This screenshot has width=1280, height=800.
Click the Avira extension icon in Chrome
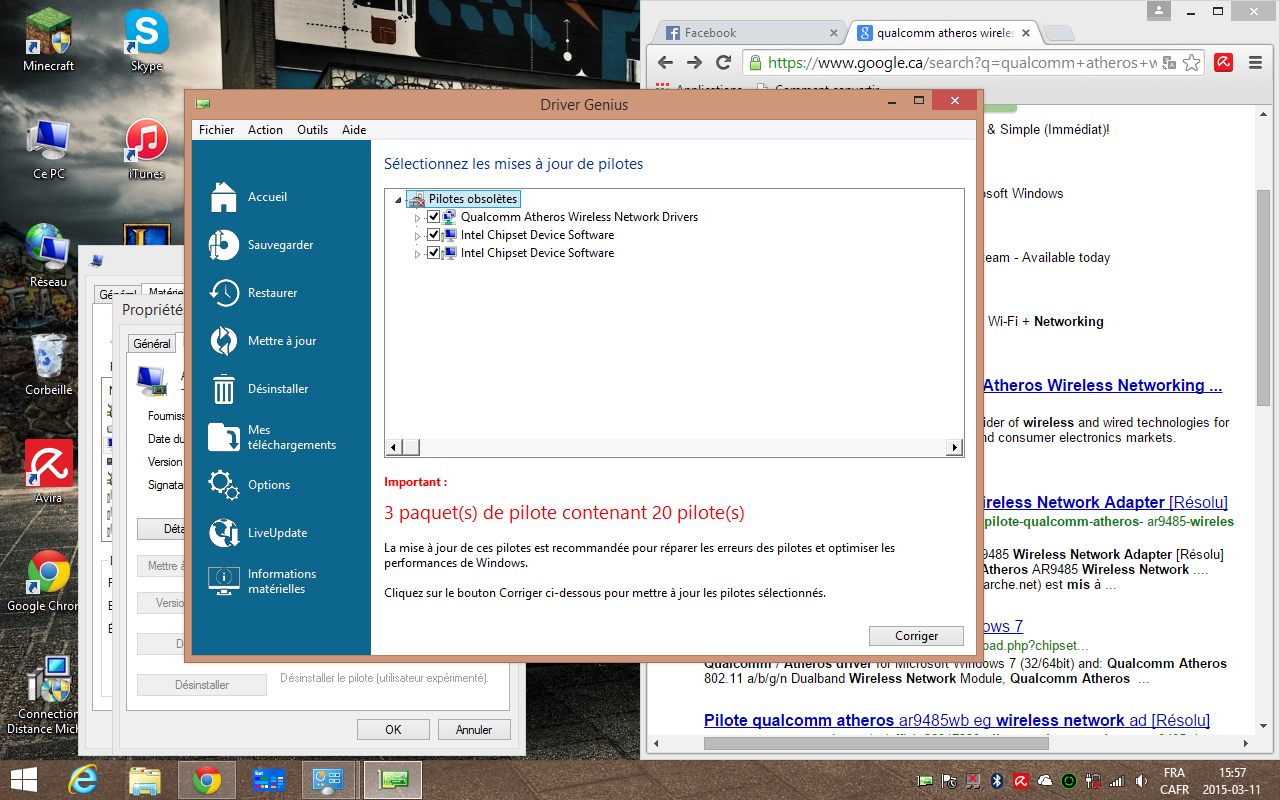coord(1223,62)
